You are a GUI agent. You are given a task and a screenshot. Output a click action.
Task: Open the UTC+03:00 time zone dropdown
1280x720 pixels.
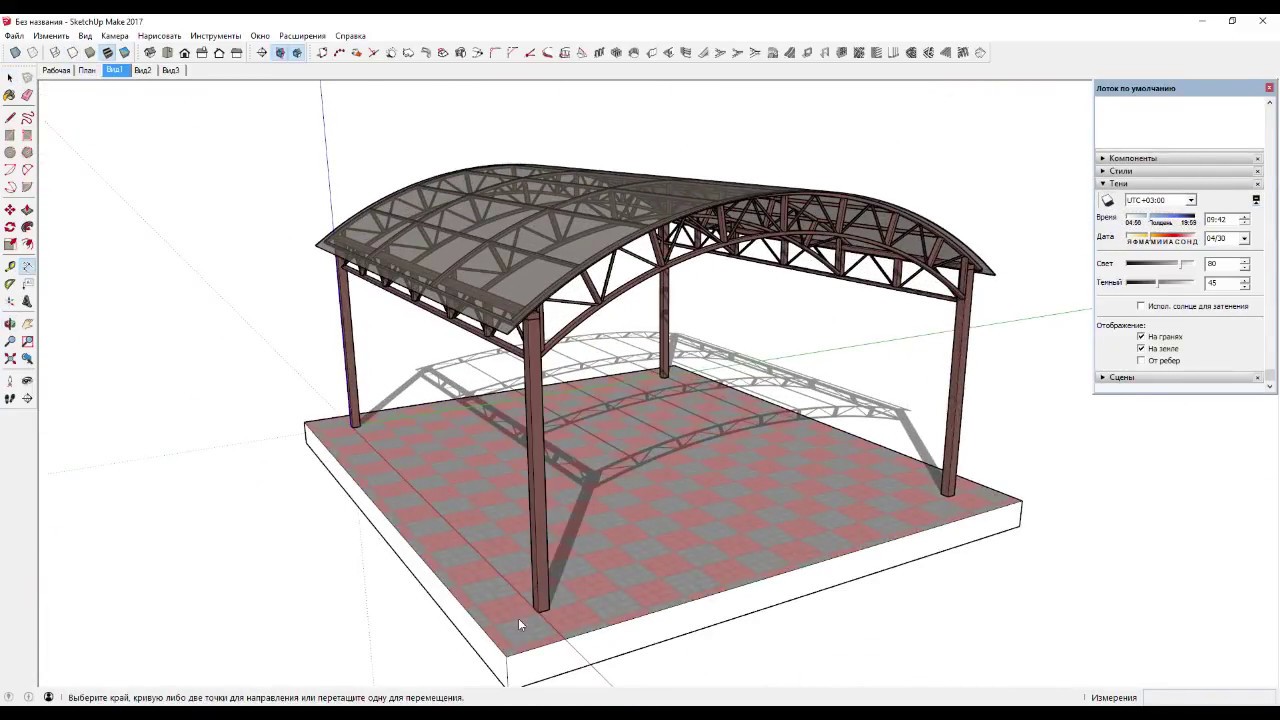pyautogui.click(x=1190, y=200)
